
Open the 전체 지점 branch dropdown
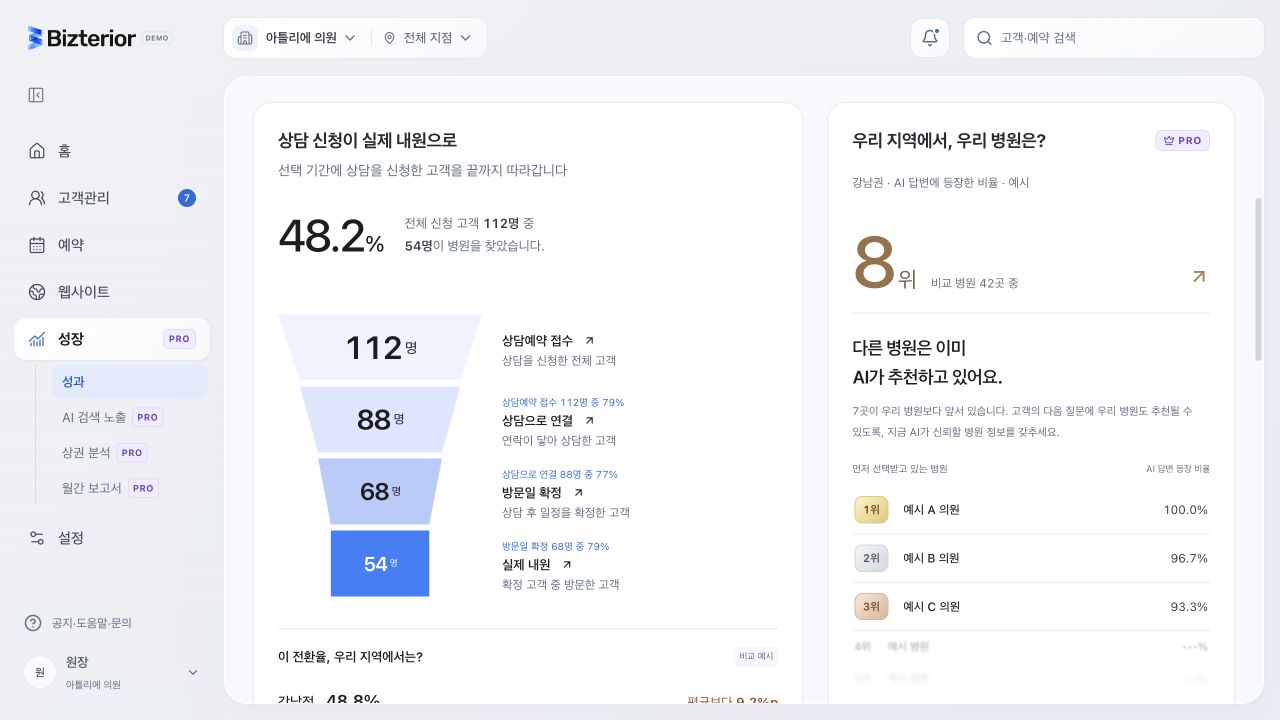tap(428, 38)
